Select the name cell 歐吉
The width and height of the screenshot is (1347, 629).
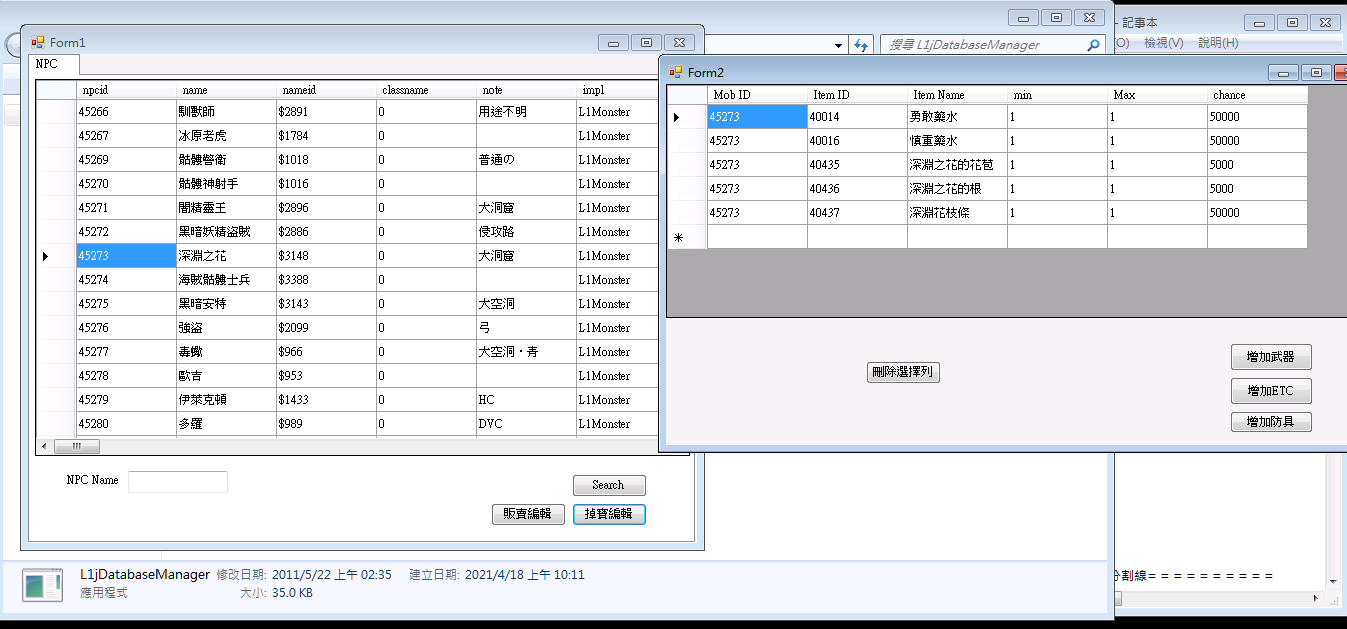[x=226, y=376]
